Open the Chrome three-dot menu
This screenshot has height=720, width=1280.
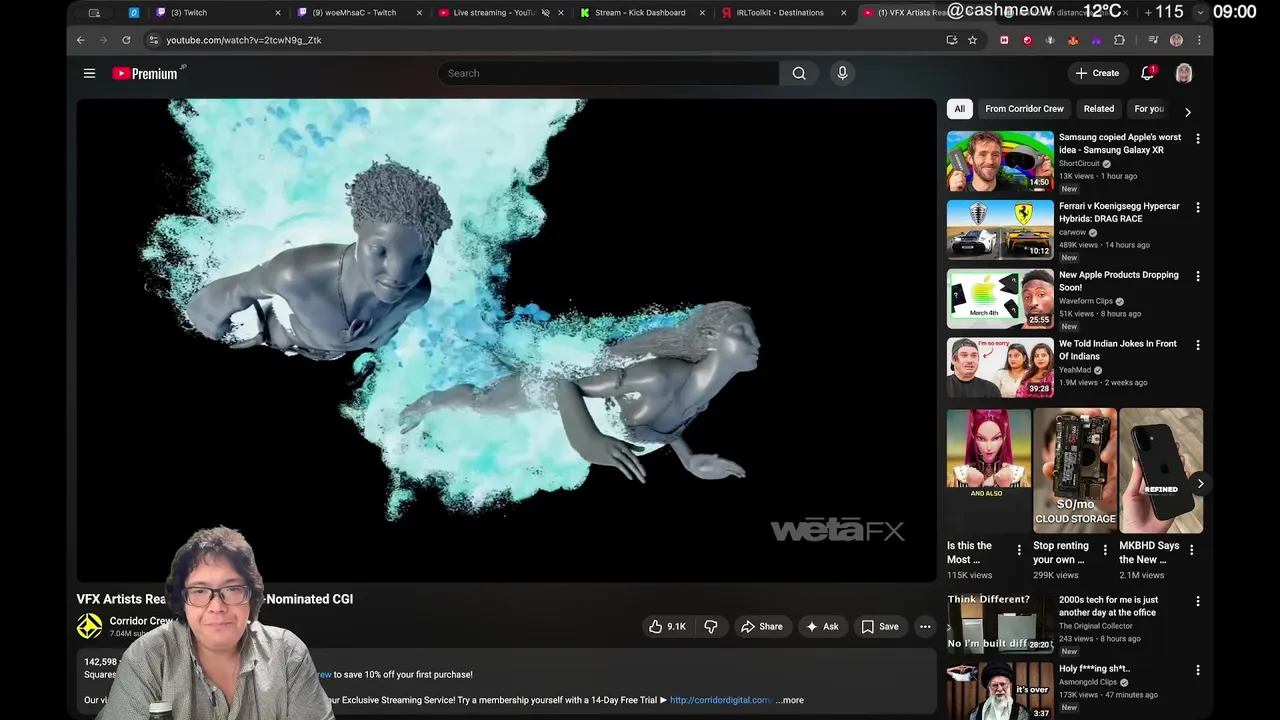(x=1199, y=40)
